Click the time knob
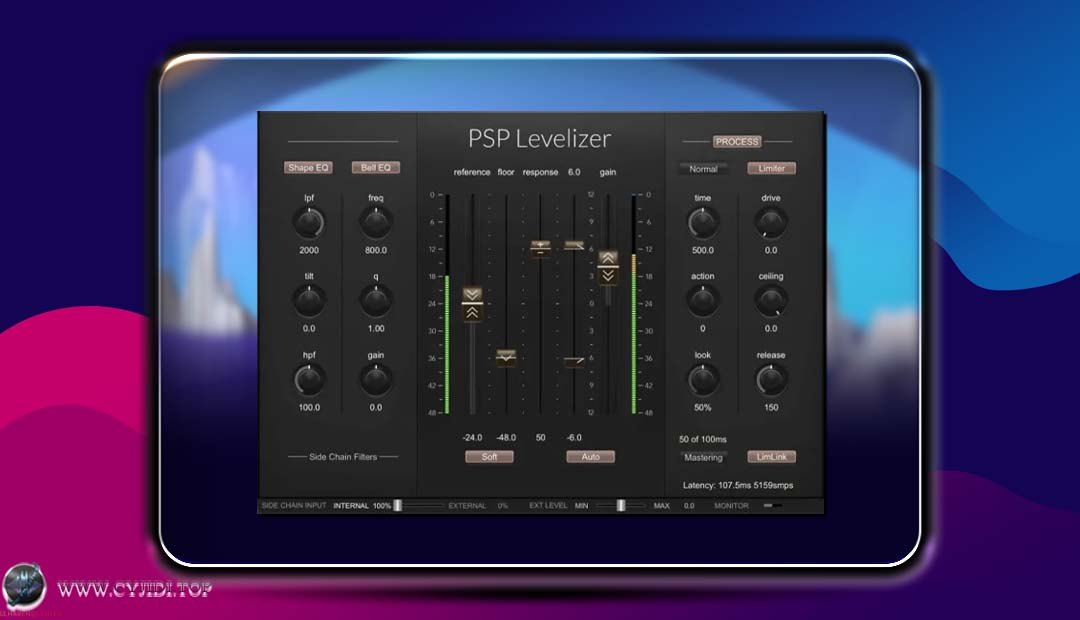Screen dimensions: 1080x620 pos(703,223)
